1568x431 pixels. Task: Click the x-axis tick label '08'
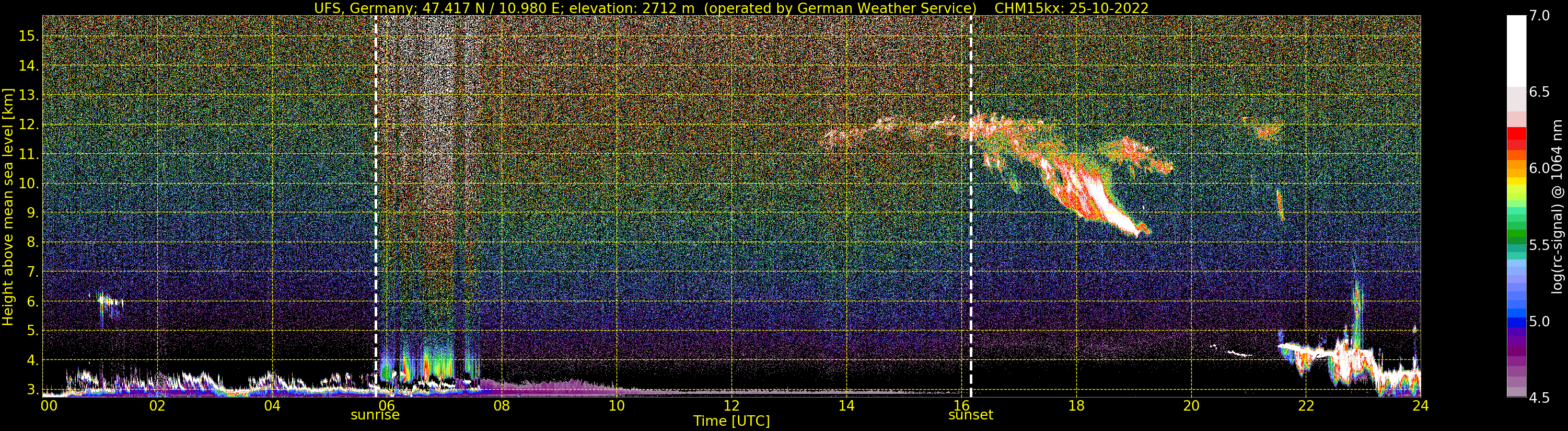point(502,405)
